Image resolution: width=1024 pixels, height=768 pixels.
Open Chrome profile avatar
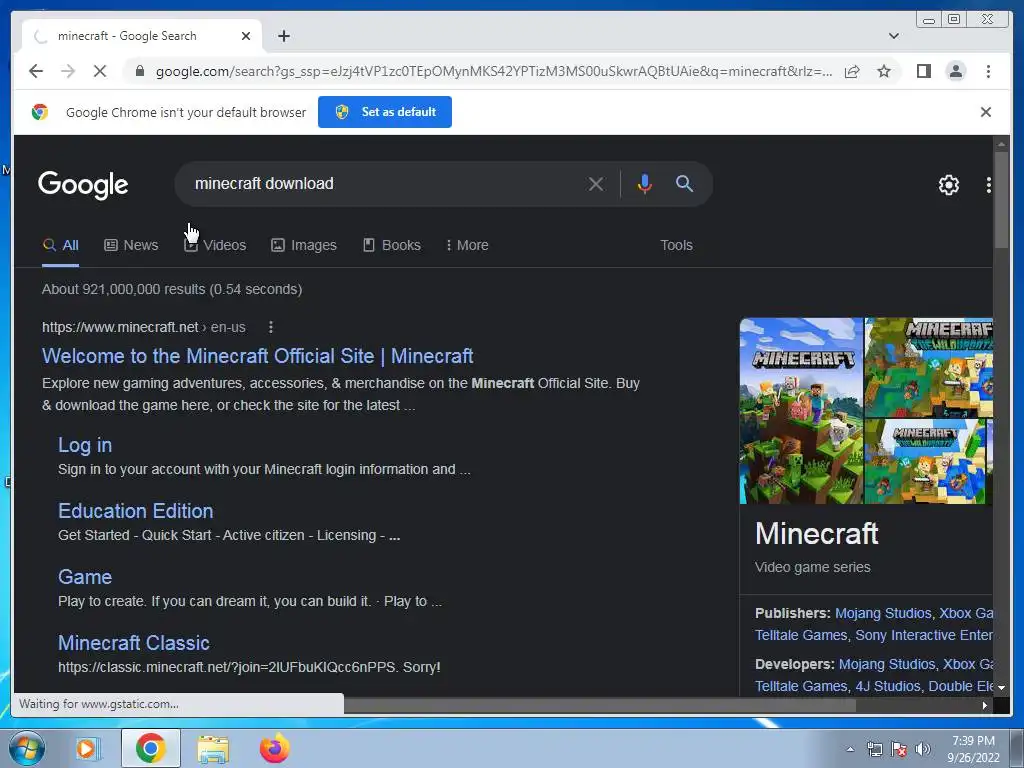955,71
